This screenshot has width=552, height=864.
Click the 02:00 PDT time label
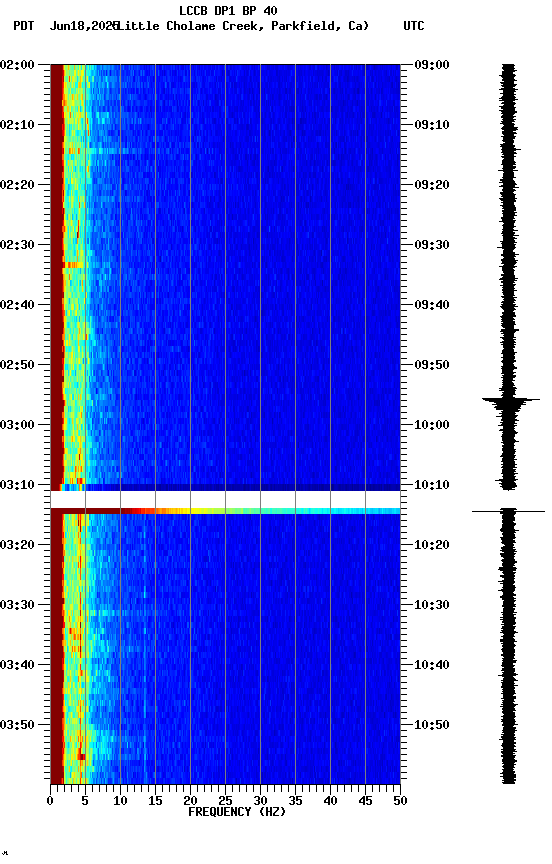coord(17,64)
